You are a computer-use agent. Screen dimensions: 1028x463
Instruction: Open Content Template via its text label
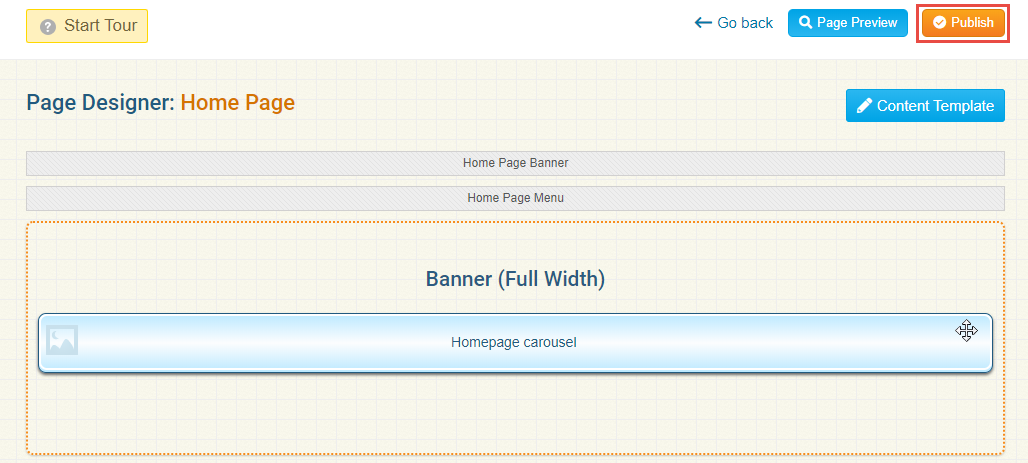(x=935, y=106)
